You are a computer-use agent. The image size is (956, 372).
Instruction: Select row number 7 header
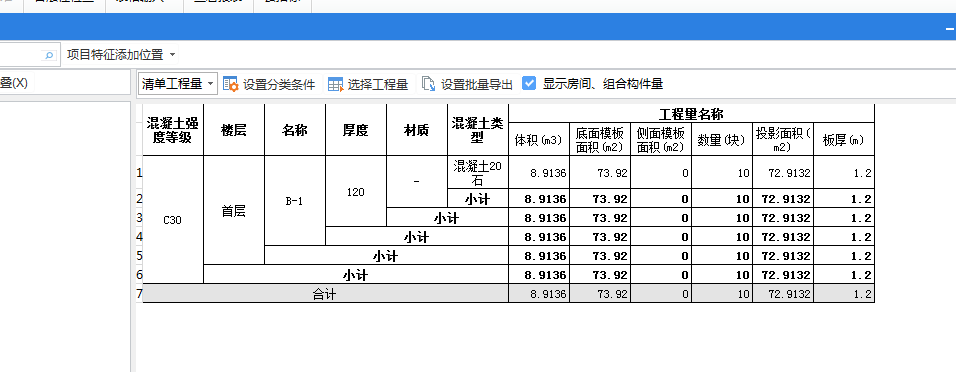(139, 294)
